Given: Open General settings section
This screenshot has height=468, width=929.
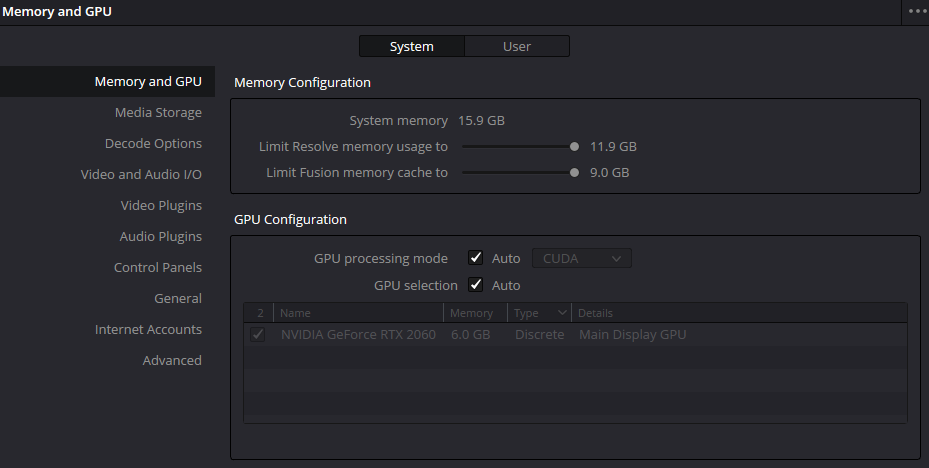Looking at the screenshot, I should point(178,299).
